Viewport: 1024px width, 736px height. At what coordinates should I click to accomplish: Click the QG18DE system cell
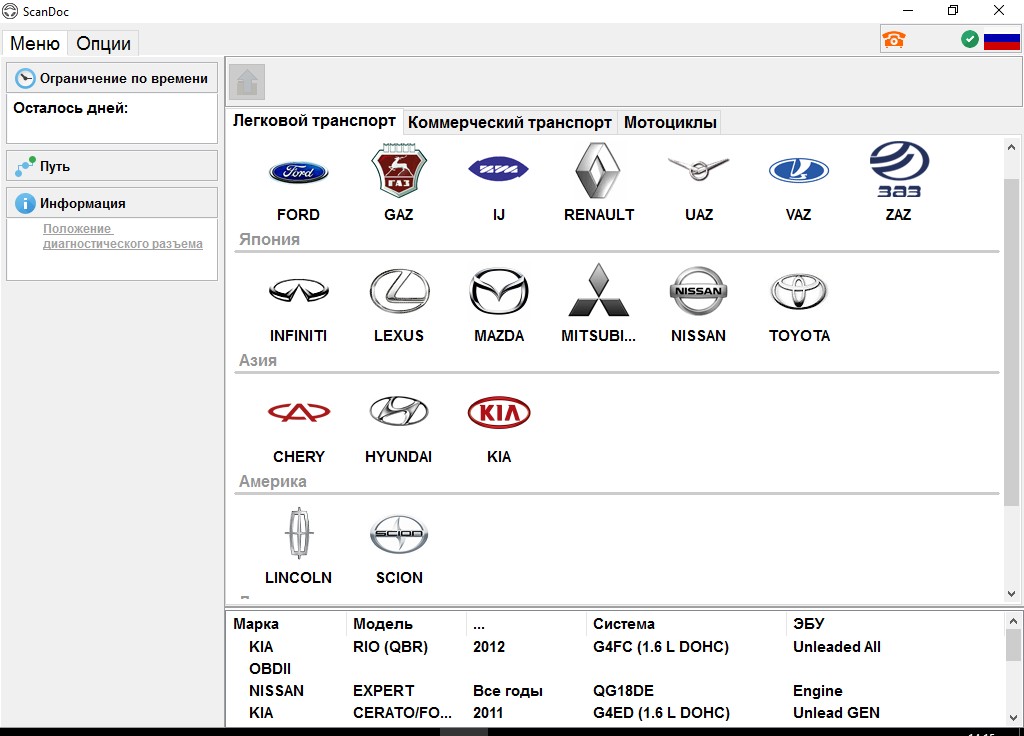[624, 690]
